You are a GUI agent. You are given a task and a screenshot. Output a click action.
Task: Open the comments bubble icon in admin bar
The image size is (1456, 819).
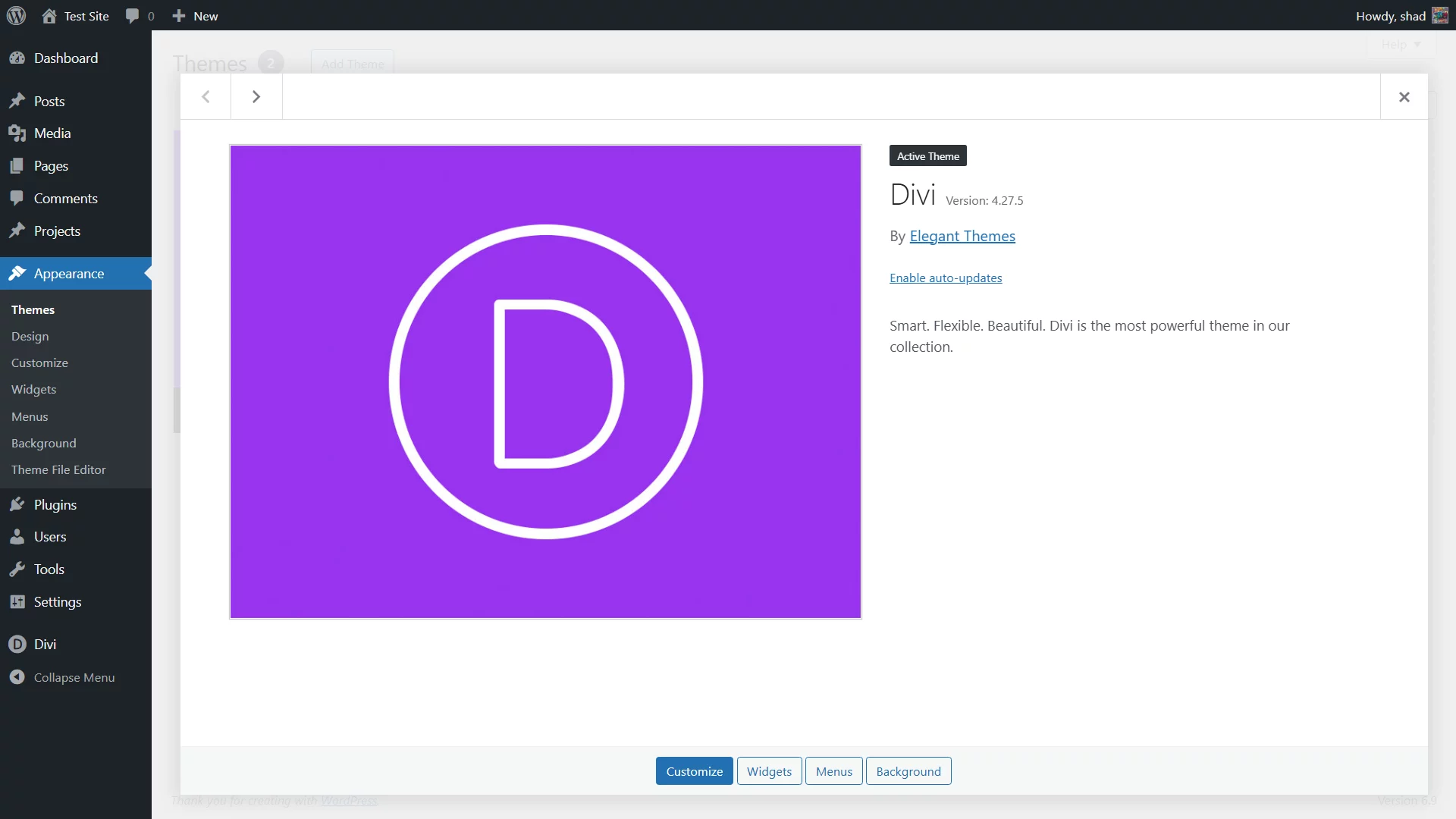point(133,15)
